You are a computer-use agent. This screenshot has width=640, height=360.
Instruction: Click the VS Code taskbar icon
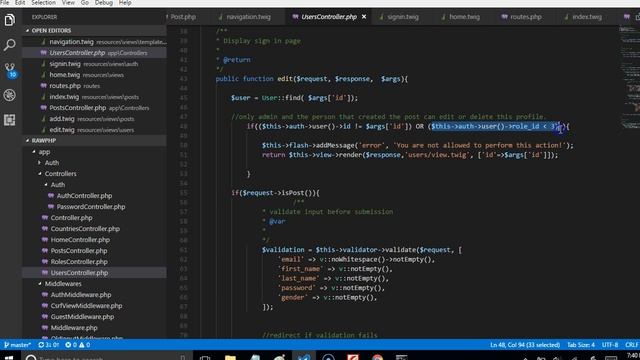click(x=304, y=357)
